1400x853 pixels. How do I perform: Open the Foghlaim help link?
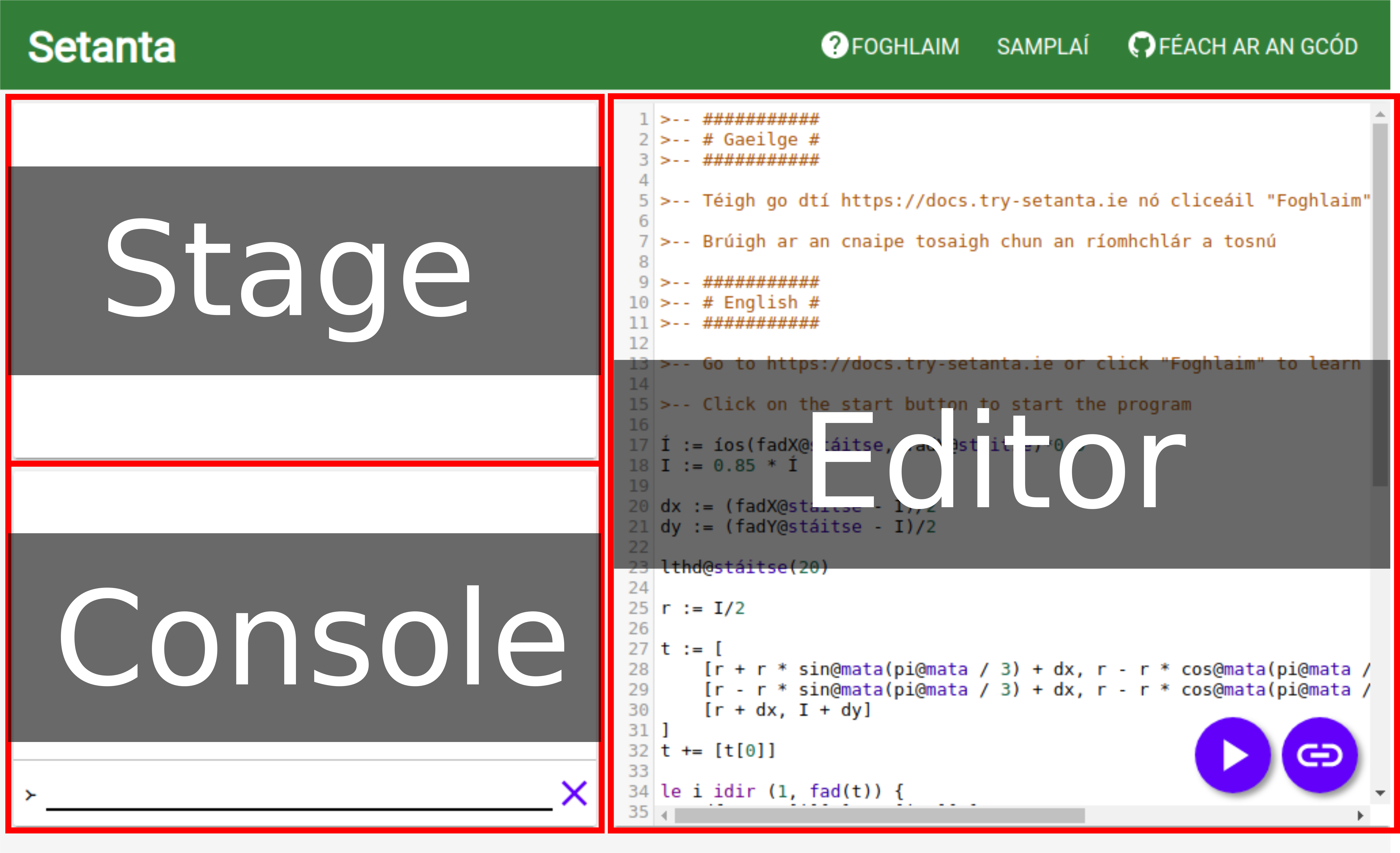coord(890,46)
